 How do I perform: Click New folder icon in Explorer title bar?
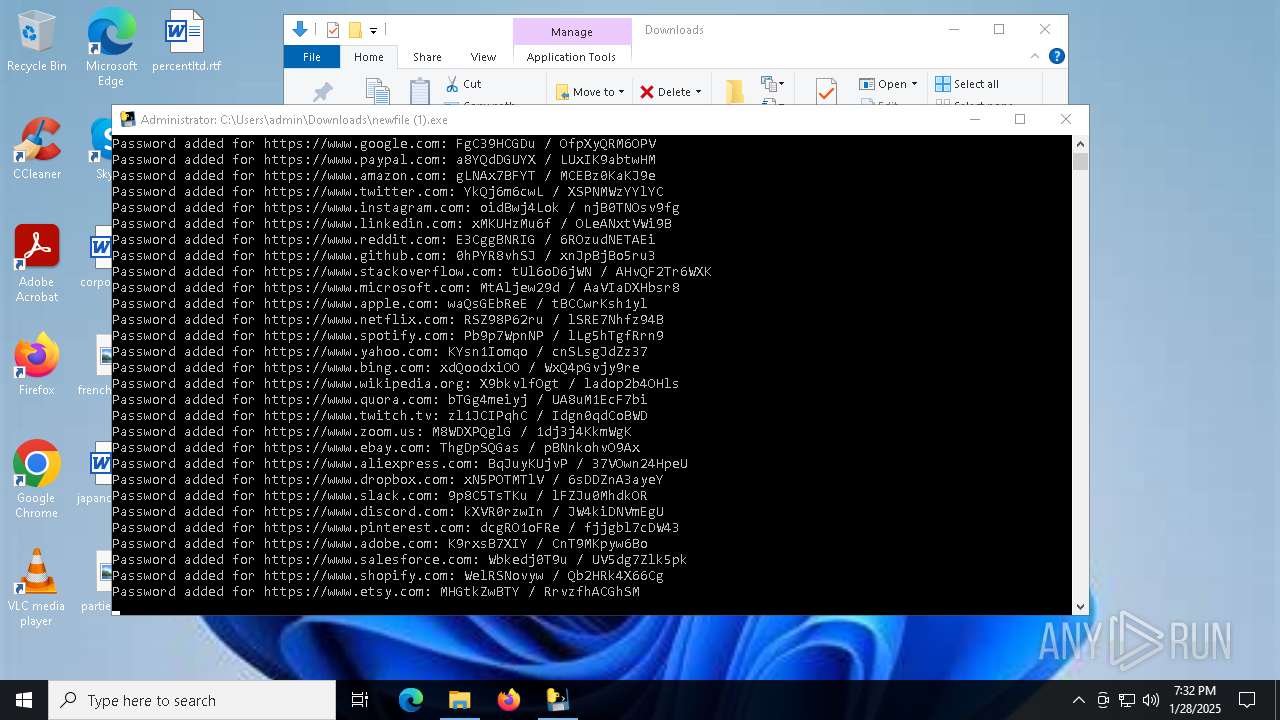[354, 30]
